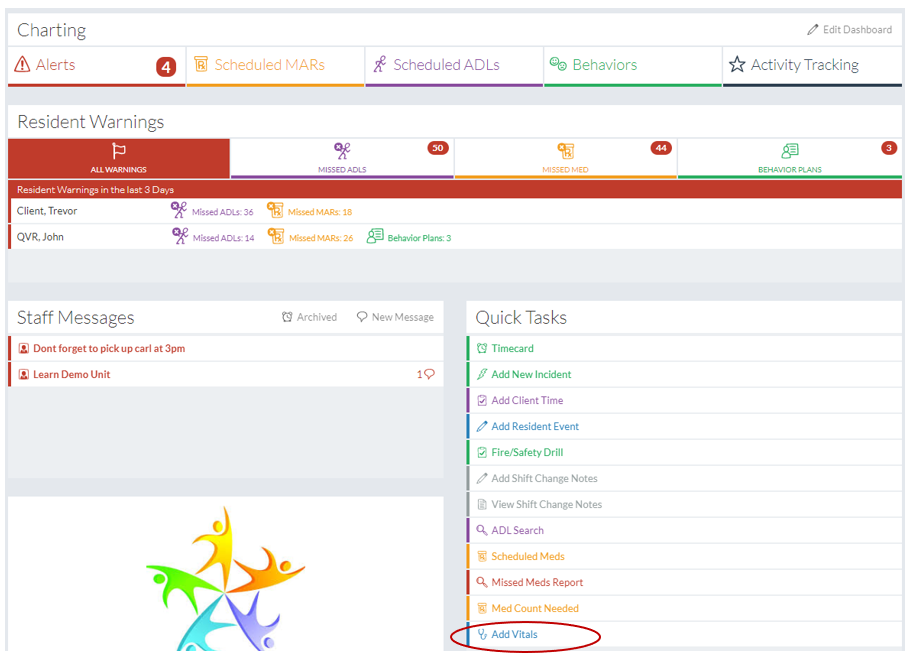Click the Timecard clock icon

coord(482,349)
